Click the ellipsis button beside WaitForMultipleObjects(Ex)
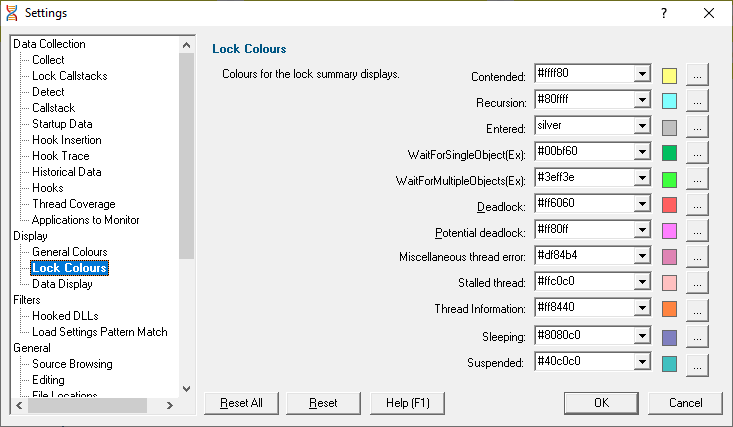 (x=697, y=179)
